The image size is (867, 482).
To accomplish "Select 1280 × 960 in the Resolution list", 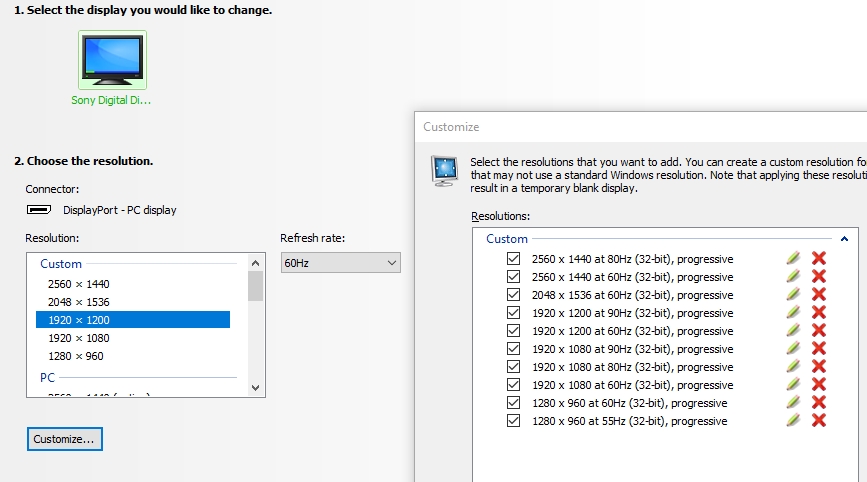I will point(75,356).
